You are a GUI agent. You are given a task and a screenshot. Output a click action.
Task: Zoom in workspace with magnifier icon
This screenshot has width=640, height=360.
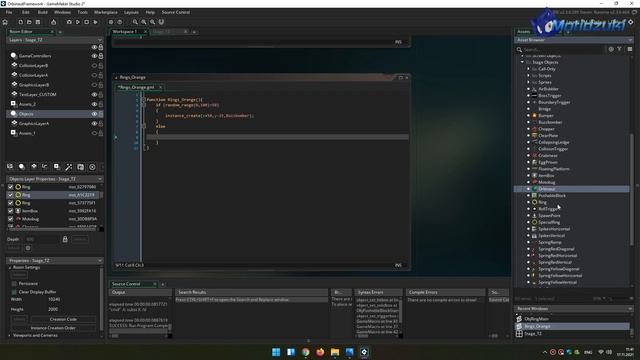click(152, 22)
